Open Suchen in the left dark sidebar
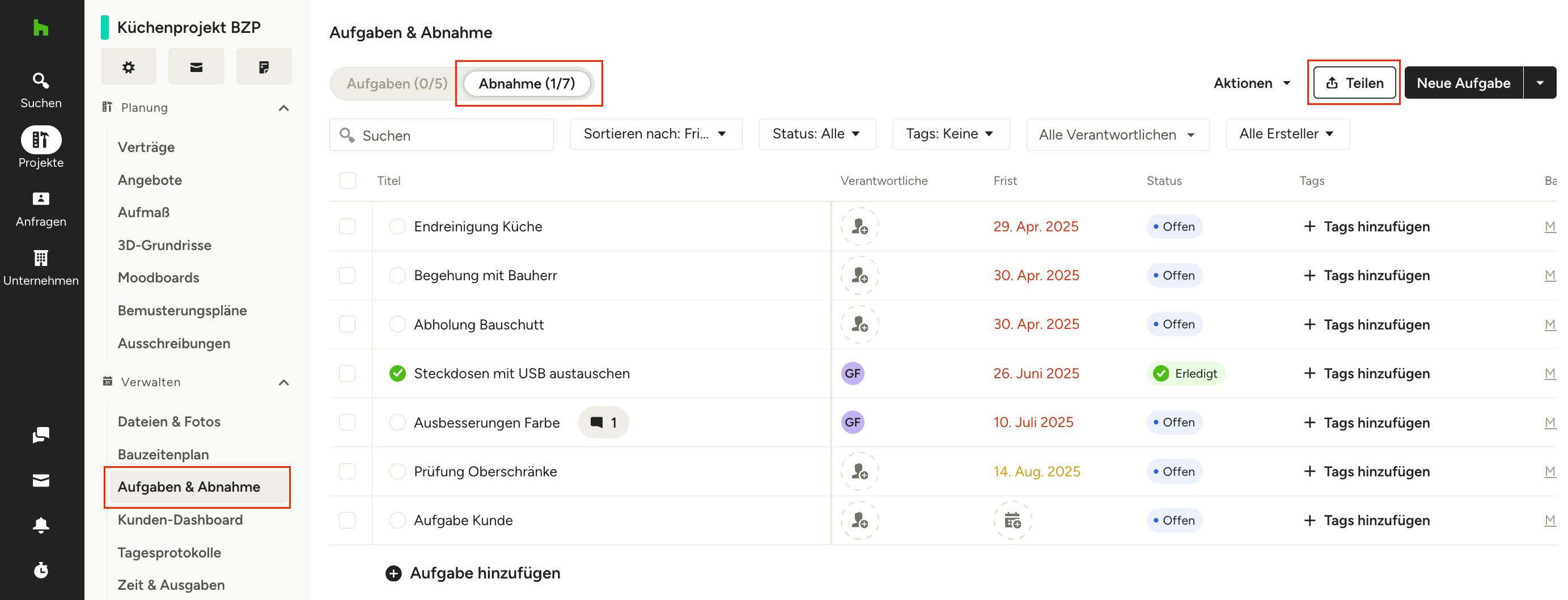This screenshot has width=1568, height=600. tap(41, 90)
